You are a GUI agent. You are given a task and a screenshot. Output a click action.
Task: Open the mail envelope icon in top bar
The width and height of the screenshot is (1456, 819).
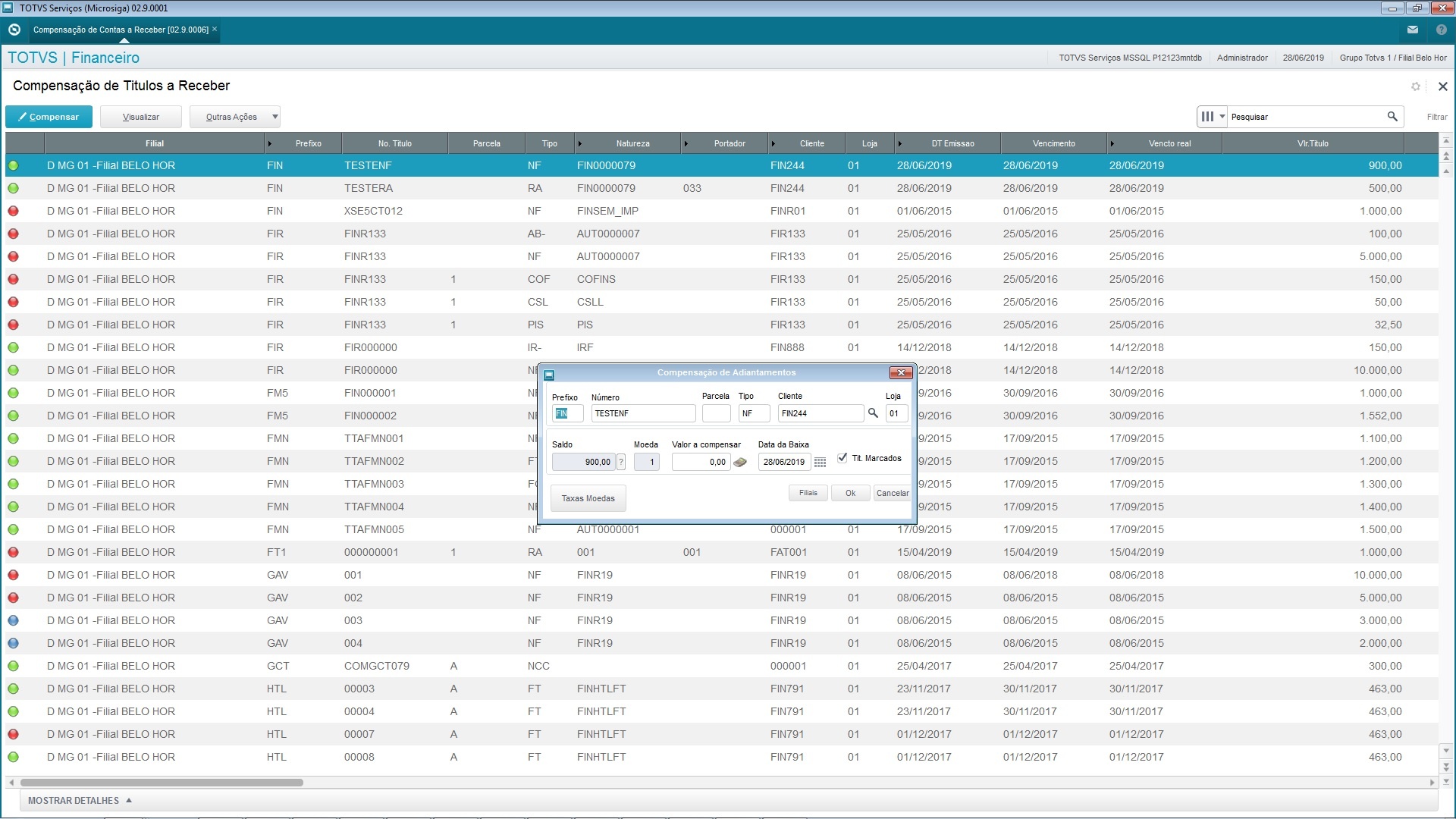click(1412, 30)
